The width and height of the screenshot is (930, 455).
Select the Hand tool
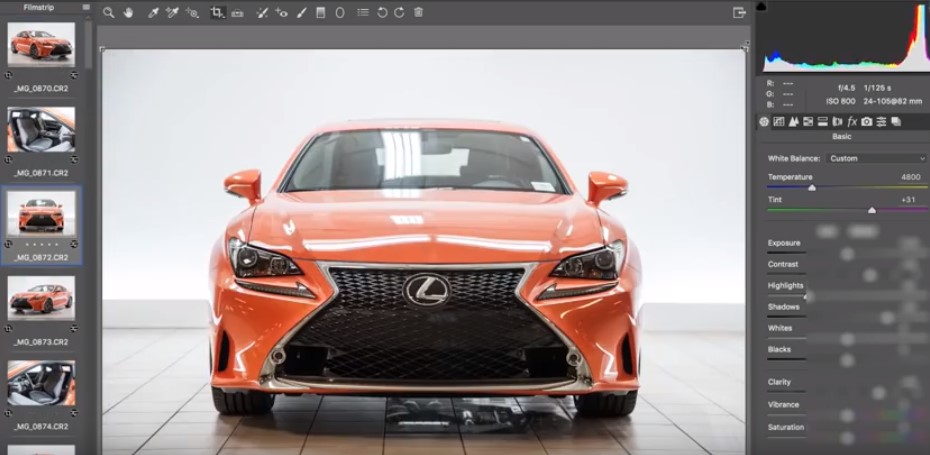pyautogui.click(x=128, y=12)
